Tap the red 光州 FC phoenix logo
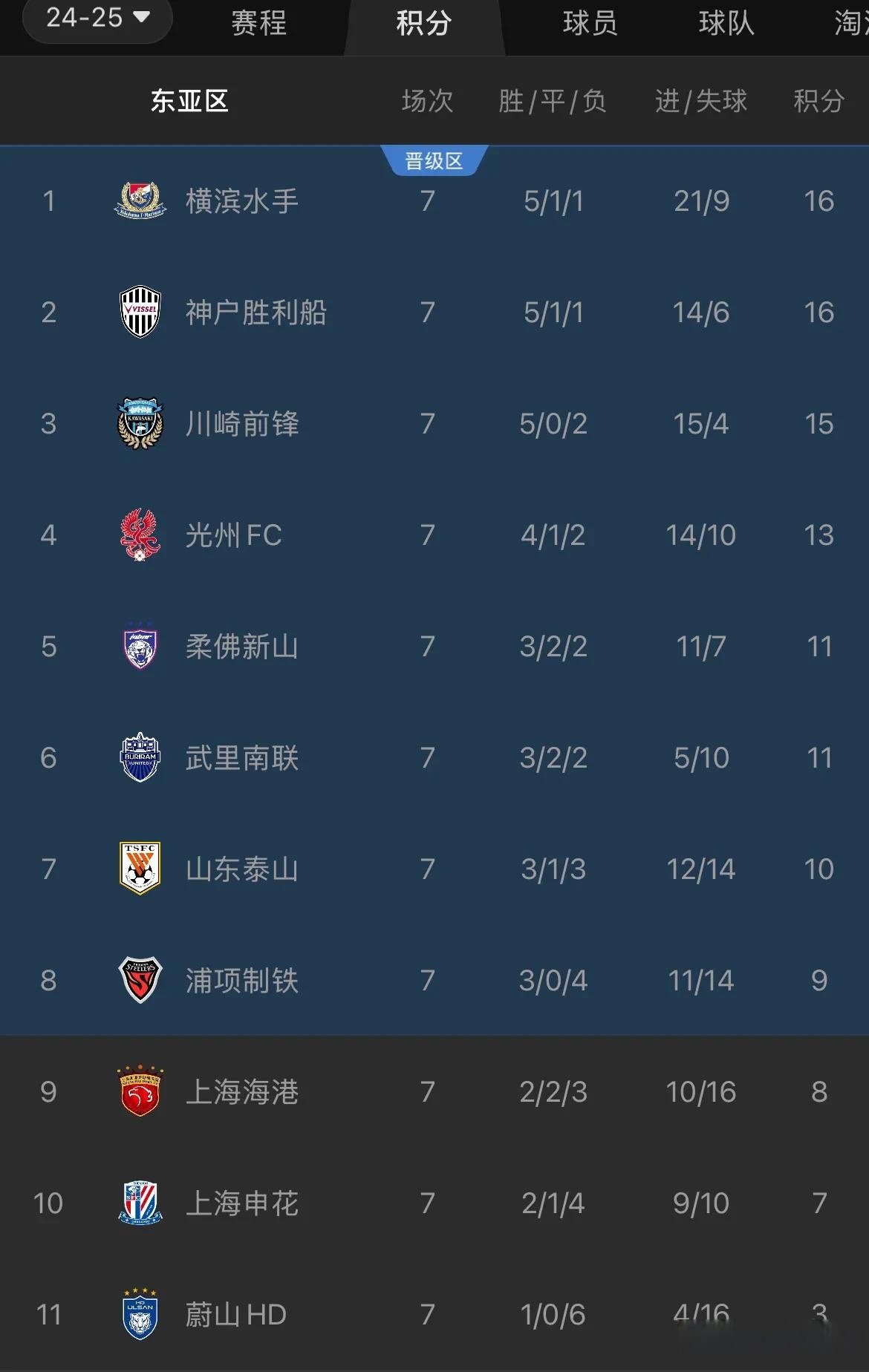Image resolution: width=869 pixels, height=1372 pixels. (x=140, y=535)
